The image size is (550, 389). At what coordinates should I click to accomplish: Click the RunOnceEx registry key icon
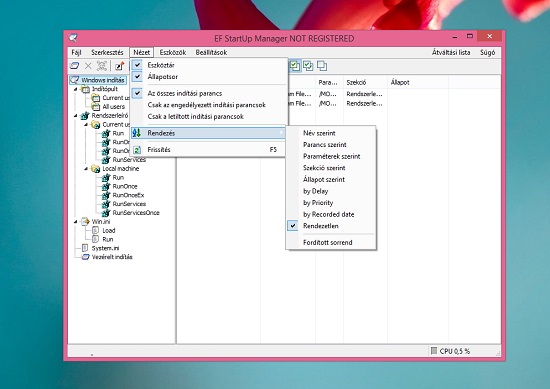(x=106, y=195)
